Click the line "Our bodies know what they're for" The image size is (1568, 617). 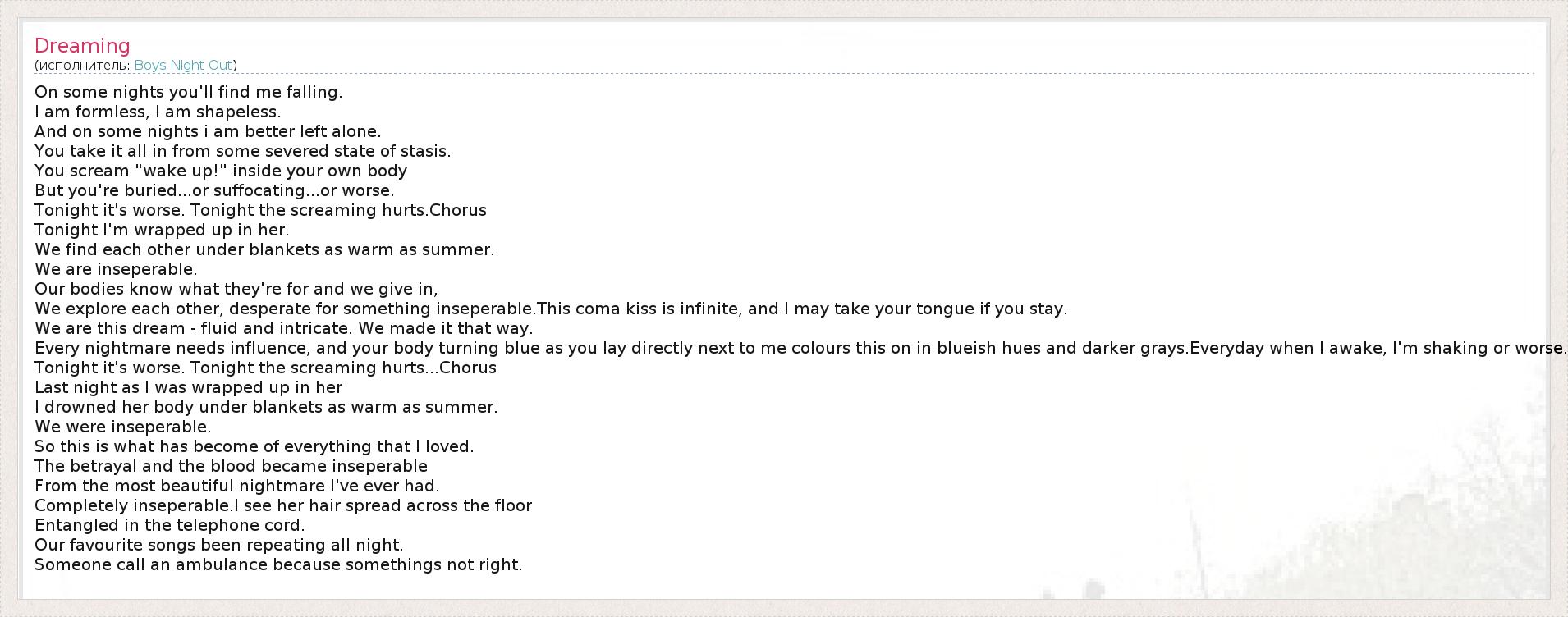coord(236,289)
